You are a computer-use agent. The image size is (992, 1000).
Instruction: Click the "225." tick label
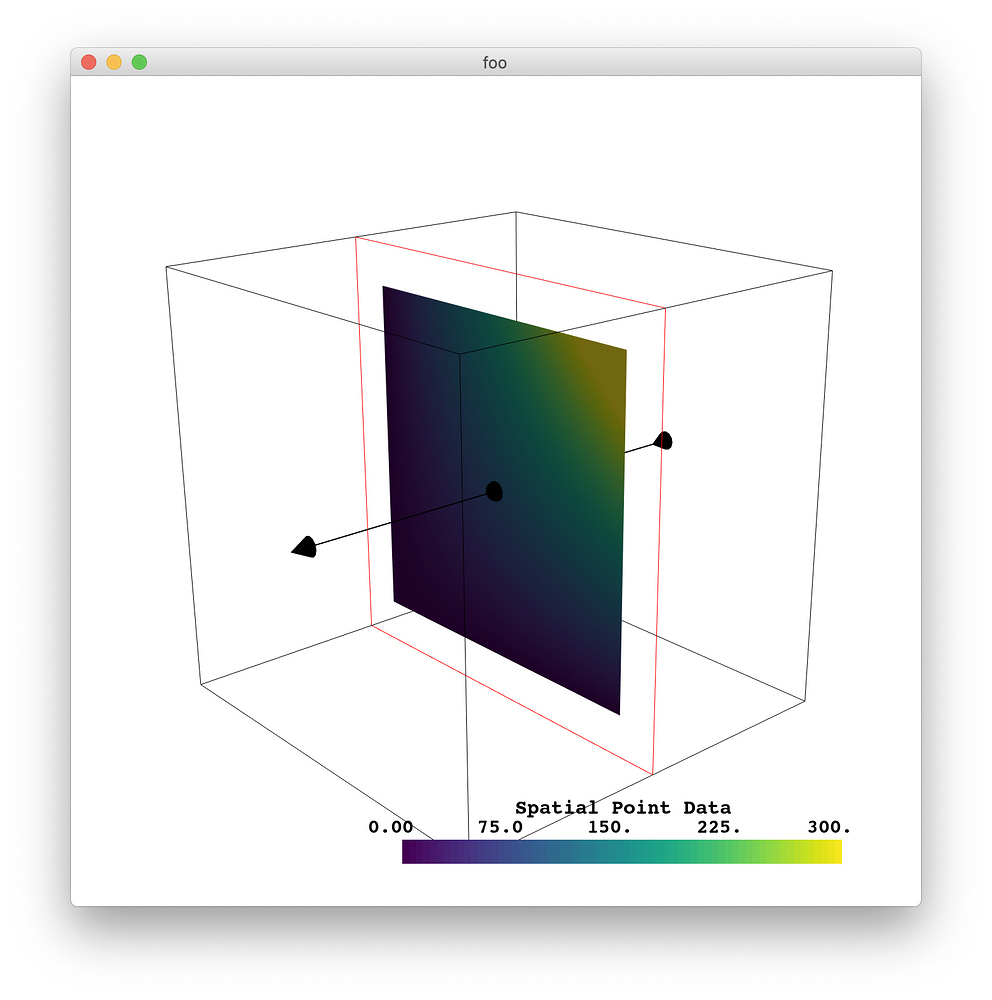point(720,828)
